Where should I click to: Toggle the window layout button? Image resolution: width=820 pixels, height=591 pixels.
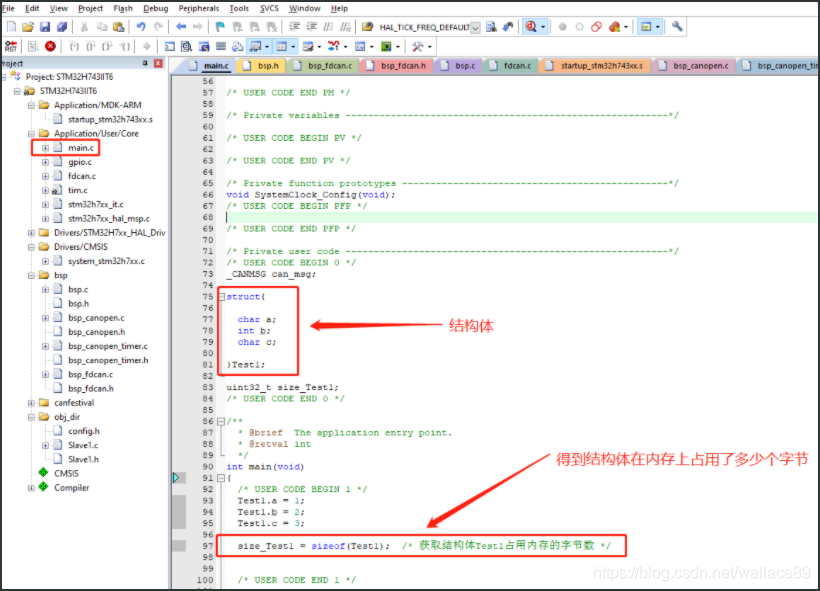point(646,27)
